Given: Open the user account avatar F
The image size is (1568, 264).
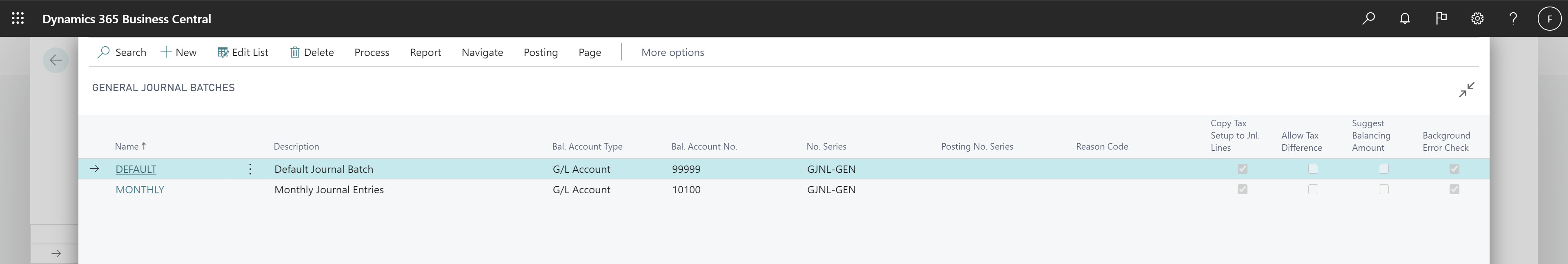Looking at the screenshot, I should pyautogui.click(x=1550, y=18).
